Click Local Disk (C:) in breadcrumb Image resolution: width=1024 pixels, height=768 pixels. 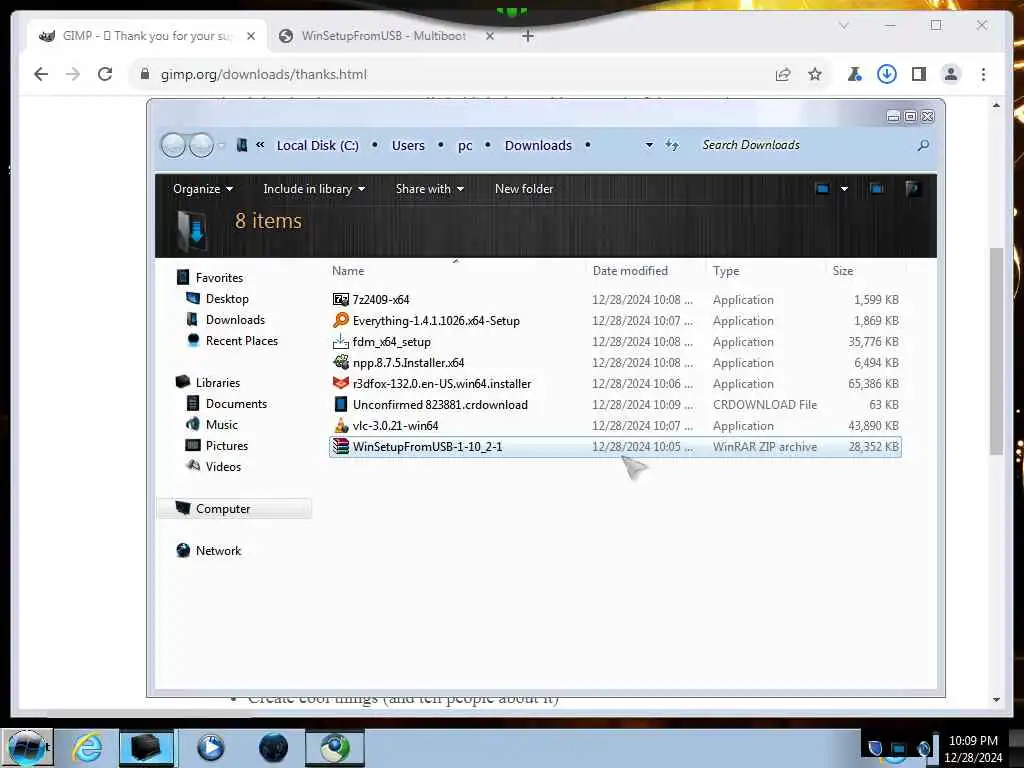click(317, 145)
